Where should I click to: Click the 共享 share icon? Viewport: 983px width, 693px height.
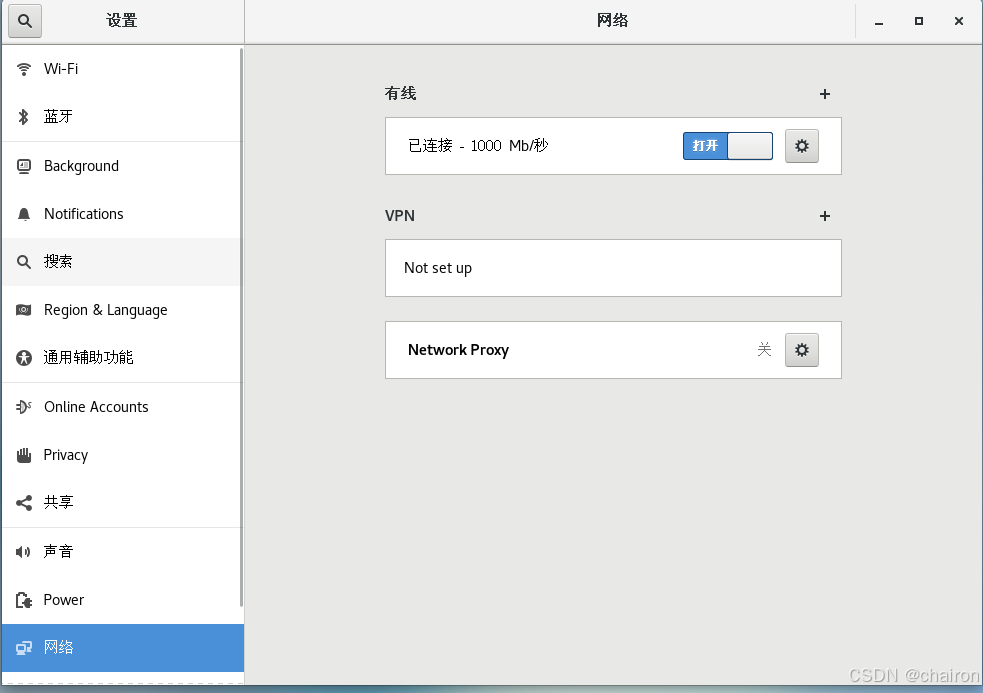click(24, 503)
